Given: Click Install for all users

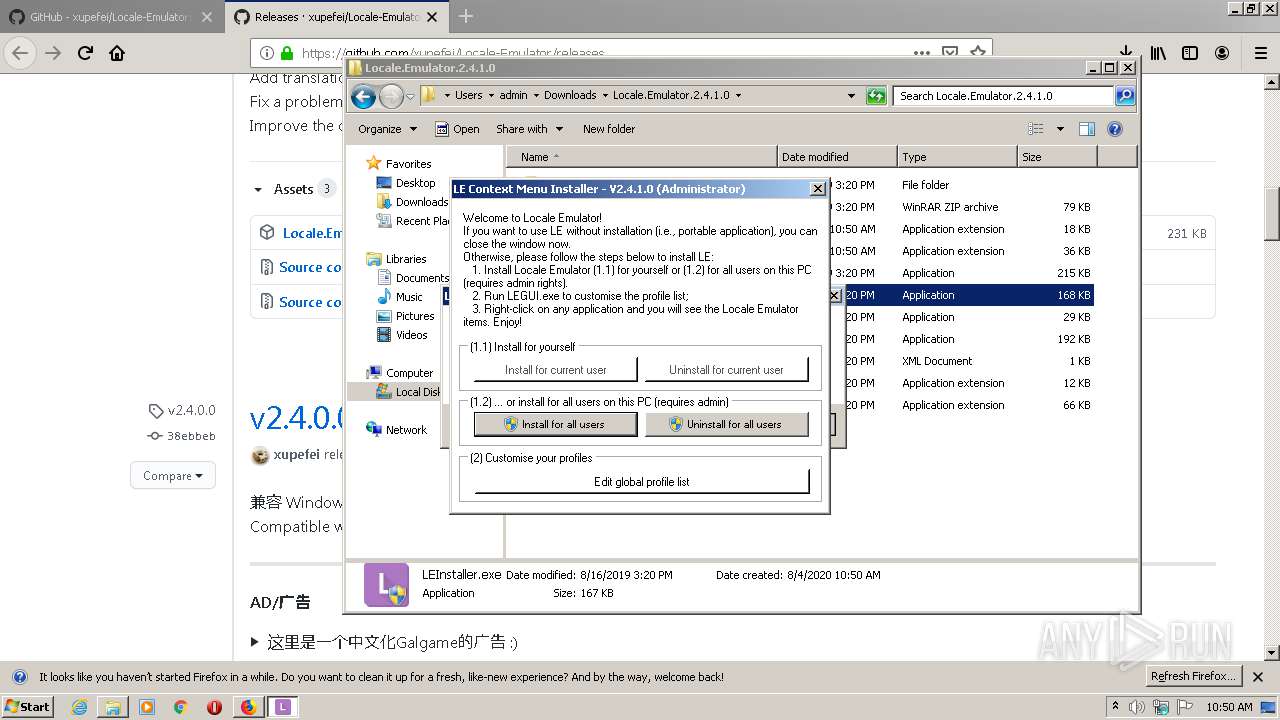Looking at the screenshot, I should [555, 424].
